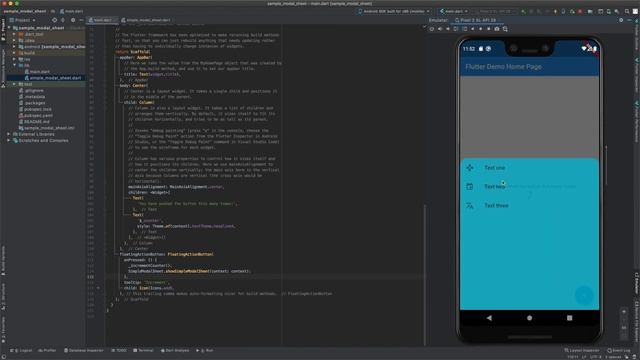Open Project panel gear options
The image size is (640, 360).
[73, 20]
